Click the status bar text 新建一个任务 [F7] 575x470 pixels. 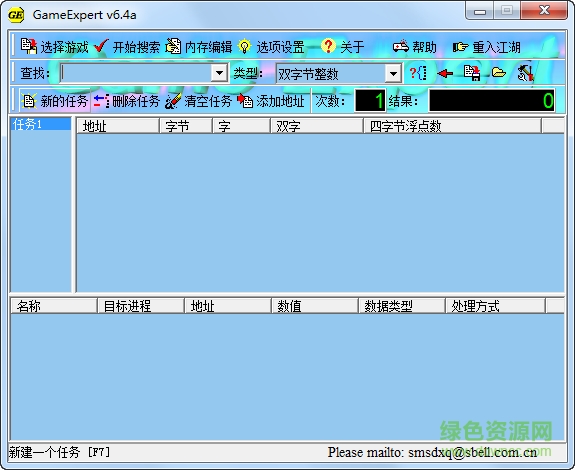(x=59, y=452)
